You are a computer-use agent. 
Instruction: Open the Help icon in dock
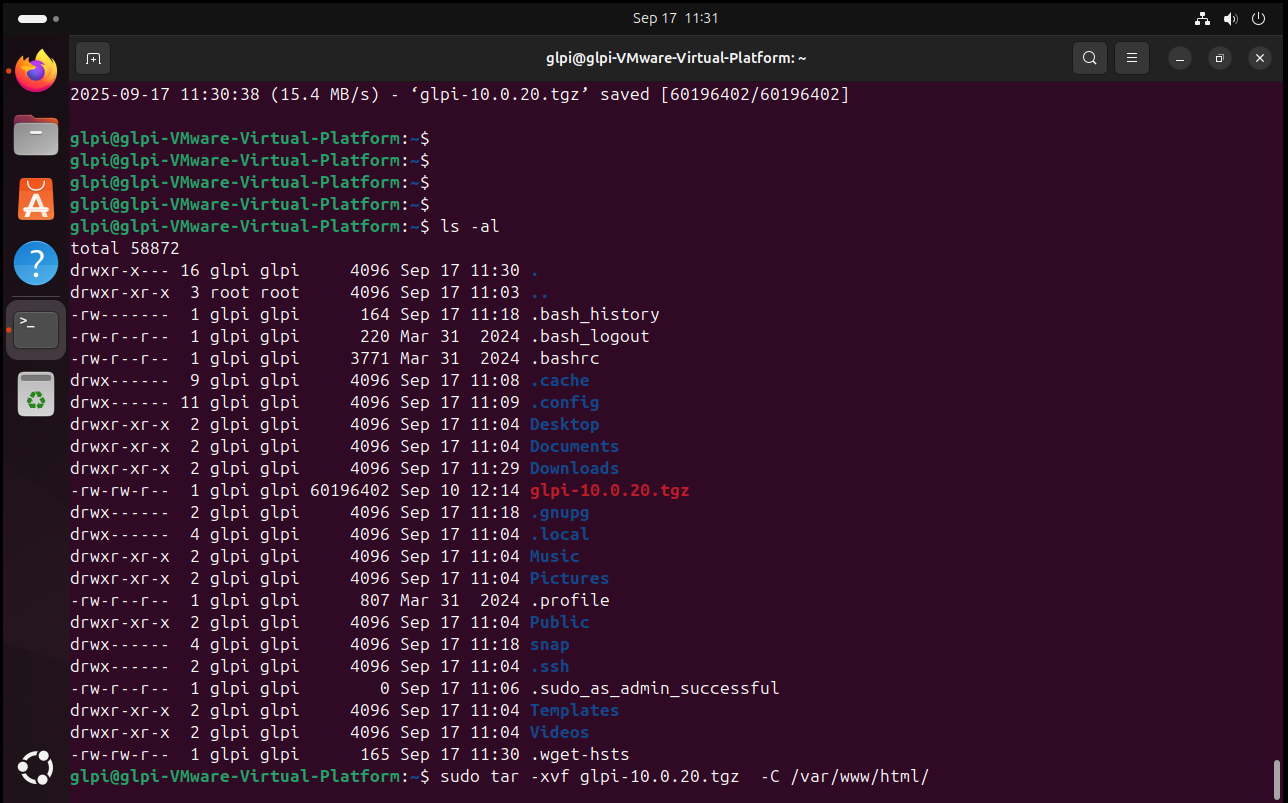(36, 264)
